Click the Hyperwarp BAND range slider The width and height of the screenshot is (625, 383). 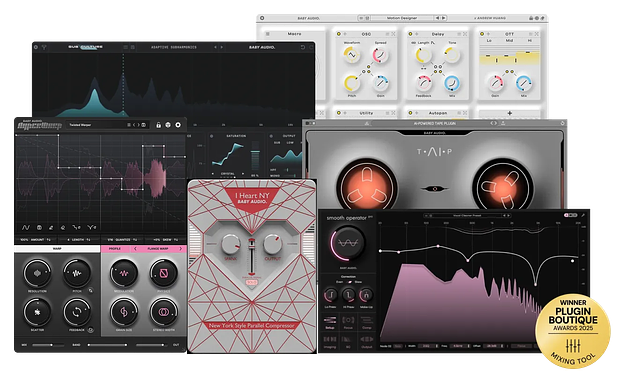tap(107, 345)
